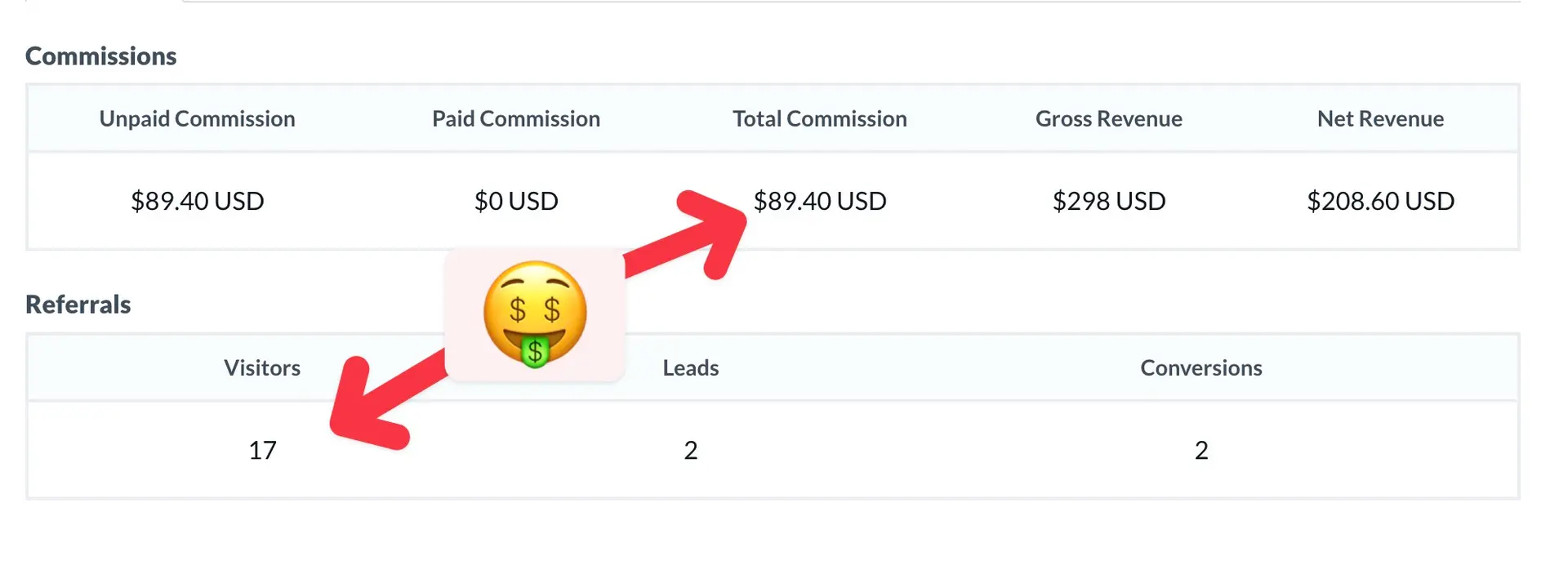Select the $208.60 USD net revenue value
Viewport: 1568px width, 565px height.
point(1380,201)
